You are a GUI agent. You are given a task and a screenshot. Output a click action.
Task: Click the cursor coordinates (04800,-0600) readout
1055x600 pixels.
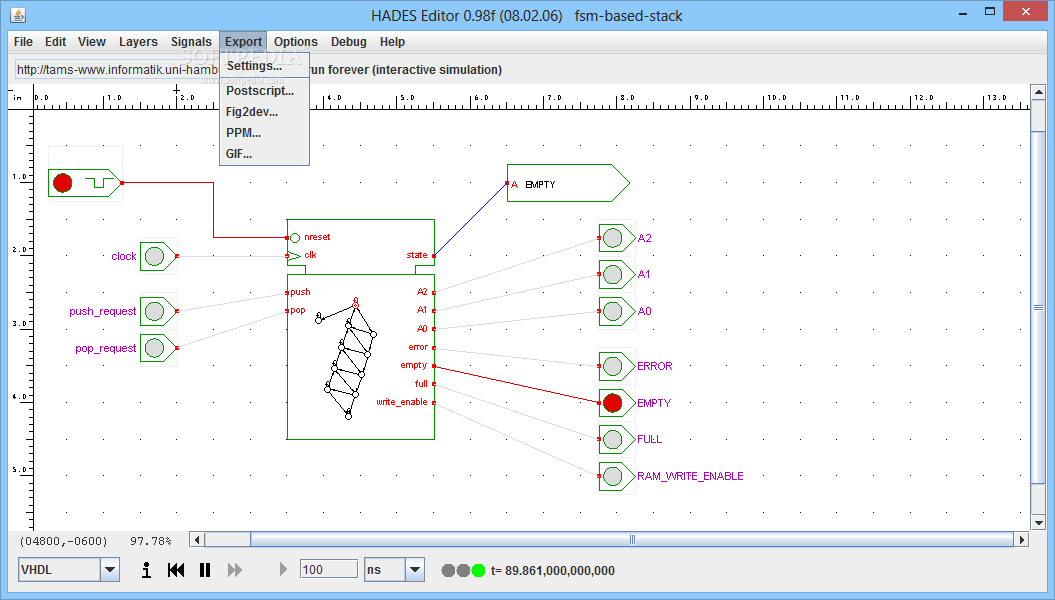coord(63,541)
